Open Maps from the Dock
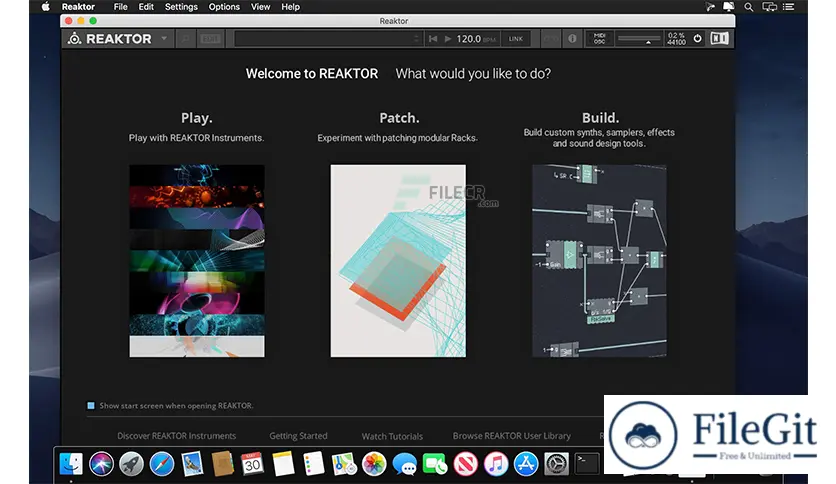Viewport: 836px width, 484px height. coord(344,464)
